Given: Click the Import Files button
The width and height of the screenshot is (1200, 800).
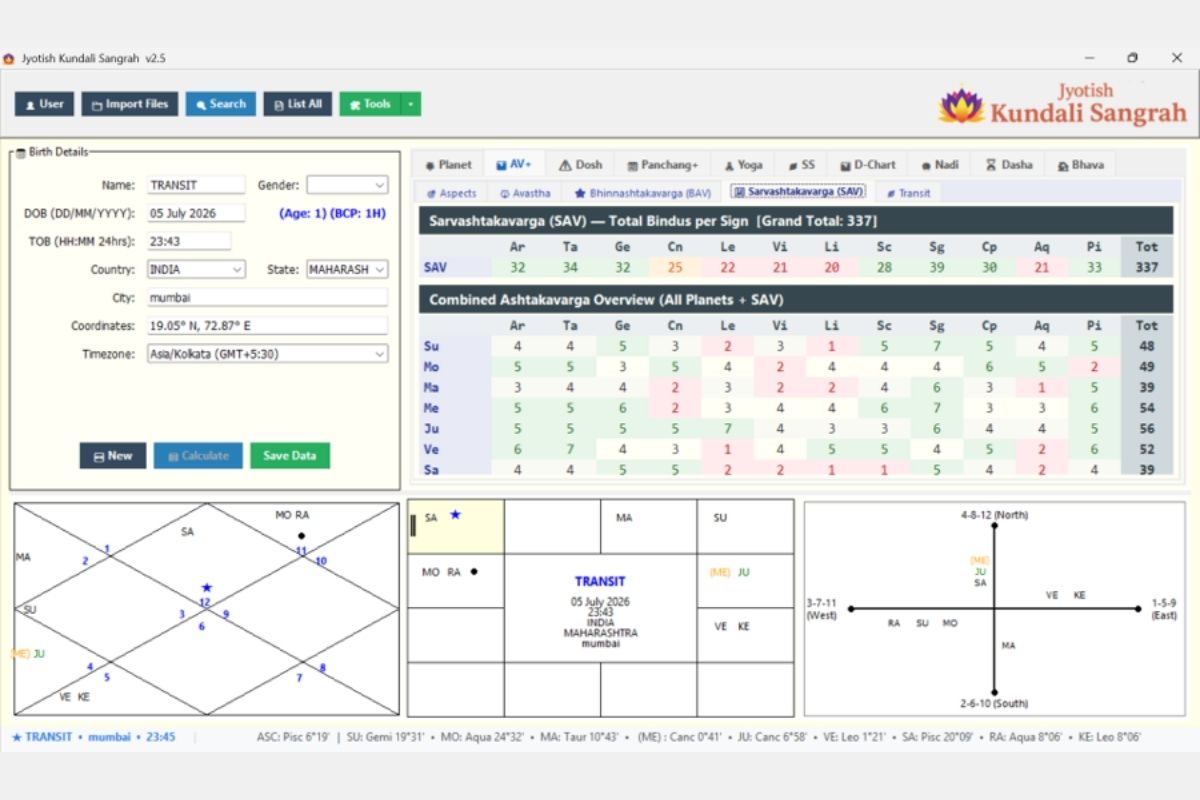Looking at the screenshot, I should 130,104.
